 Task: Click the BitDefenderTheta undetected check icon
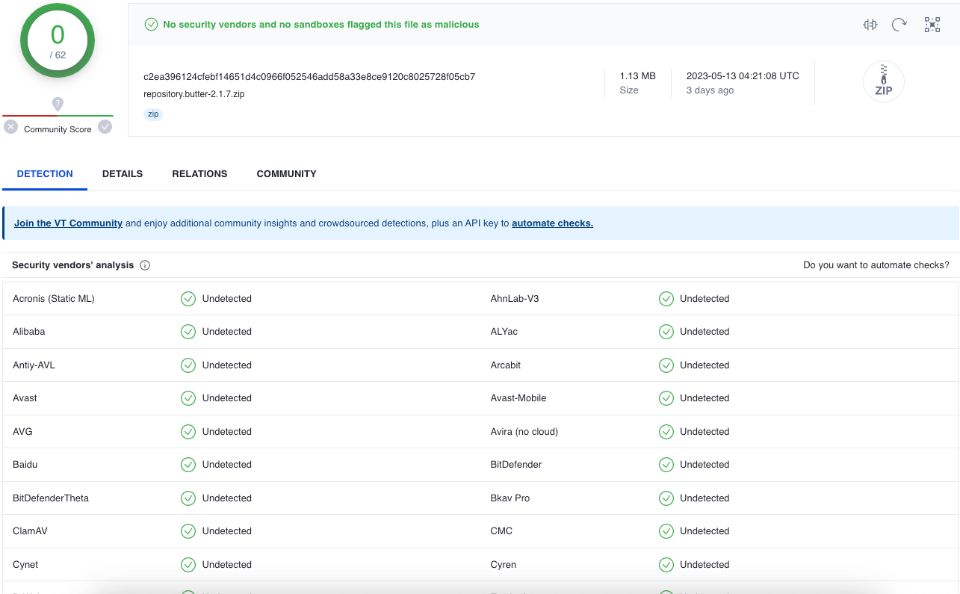pos(188,498)
